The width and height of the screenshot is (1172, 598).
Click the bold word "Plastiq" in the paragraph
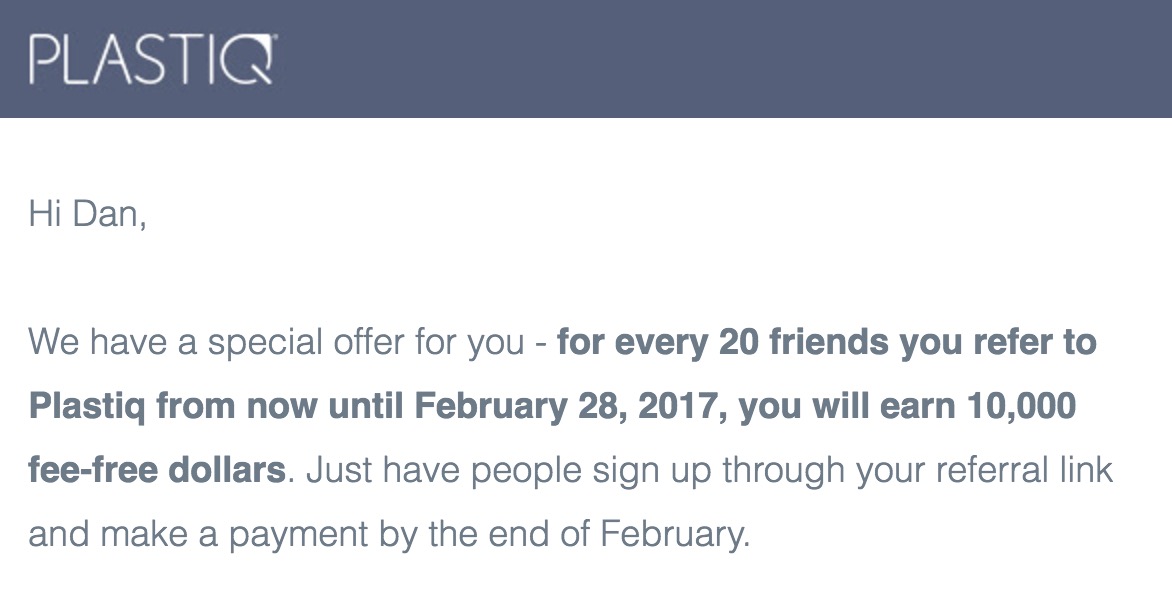(88, 407)
